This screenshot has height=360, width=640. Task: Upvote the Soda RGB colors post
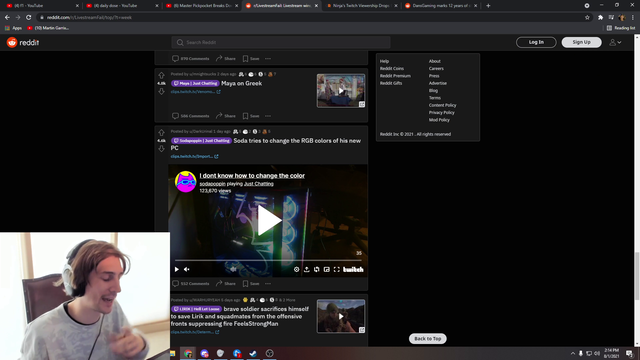click(161, 133)
